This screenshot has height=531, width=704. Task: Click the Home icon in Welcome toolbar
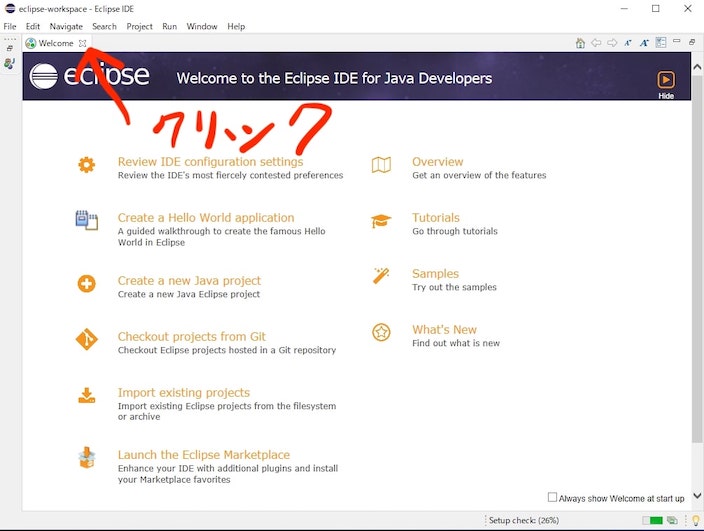(x=580, y=43)
